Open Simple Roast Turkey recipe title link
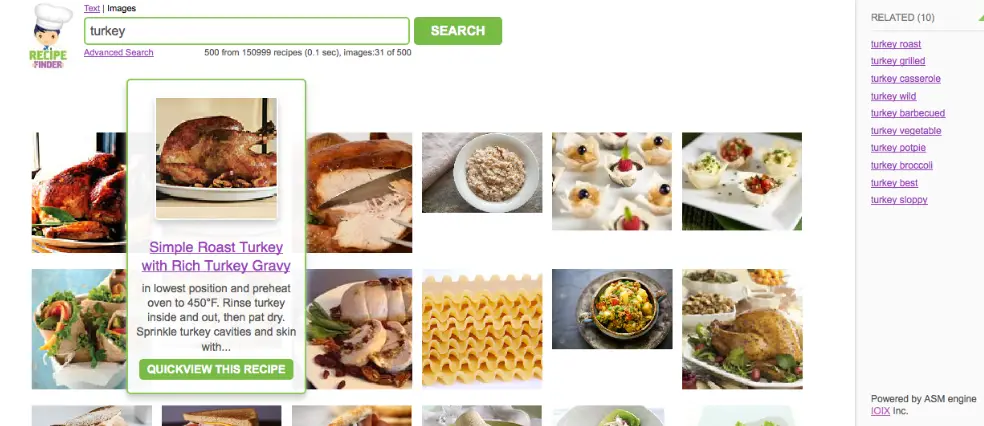This screenshot has height=426, width=984. (x=216, y=256)
